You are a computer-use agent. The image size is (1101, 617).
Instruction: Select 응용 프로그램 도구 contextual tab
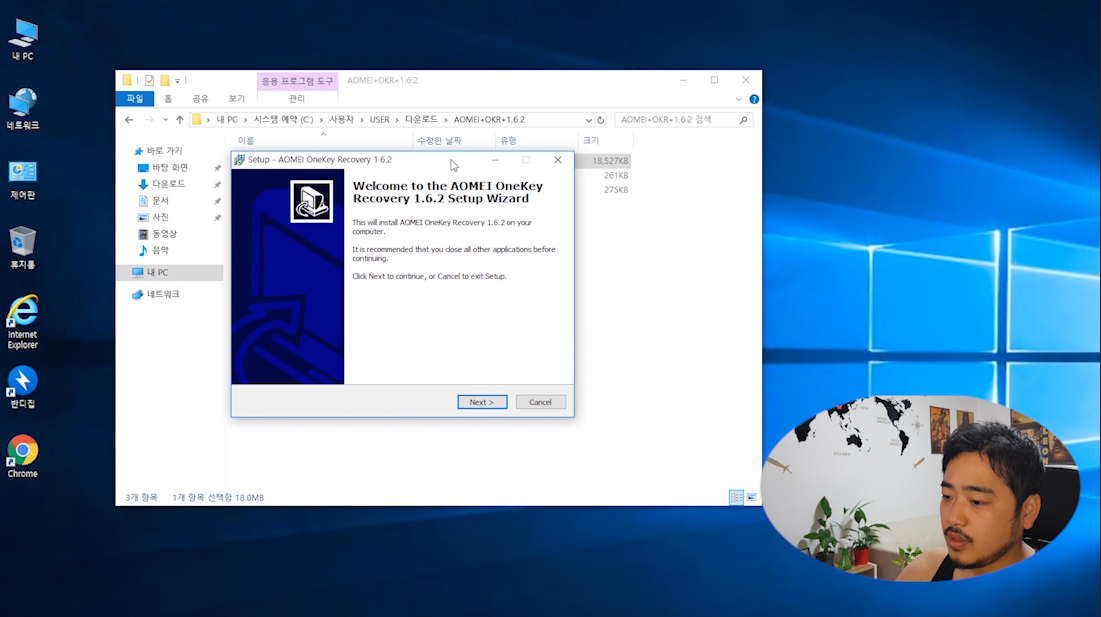pyautogui.click(x=298, y=81)
